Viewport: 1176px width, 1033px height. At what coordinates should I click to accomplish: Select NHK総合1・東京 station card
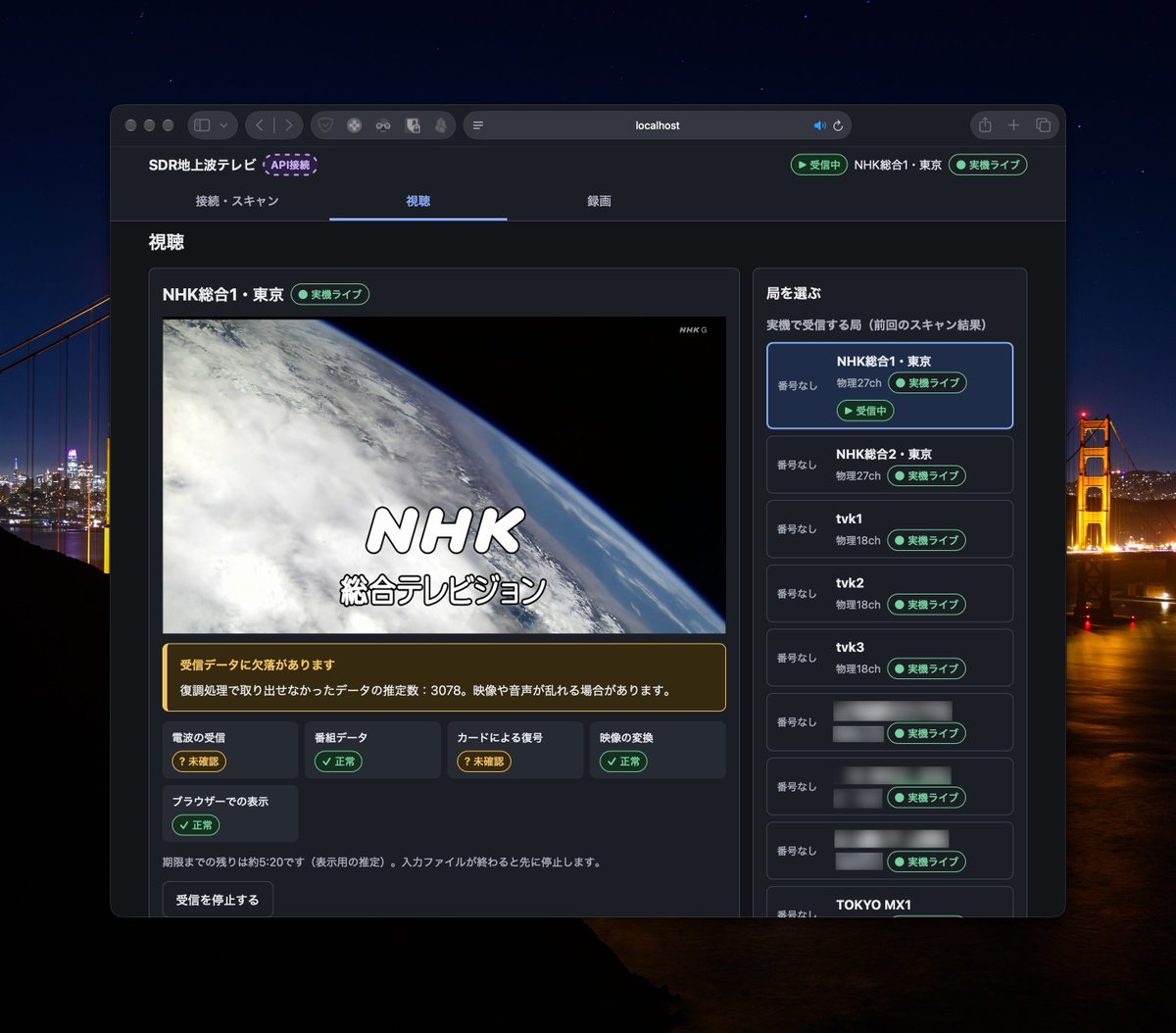point(890,385)
